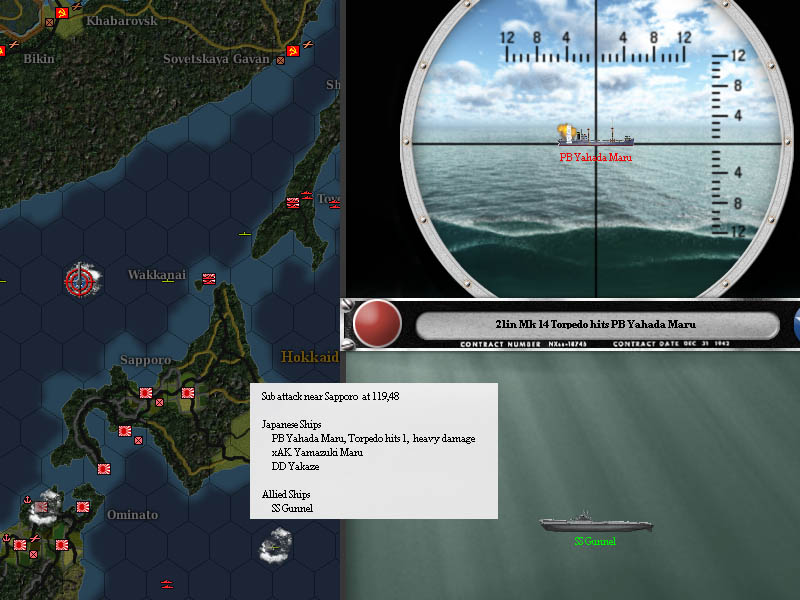Click 'SS Gunnel' in the combat report box

(292, 508)
